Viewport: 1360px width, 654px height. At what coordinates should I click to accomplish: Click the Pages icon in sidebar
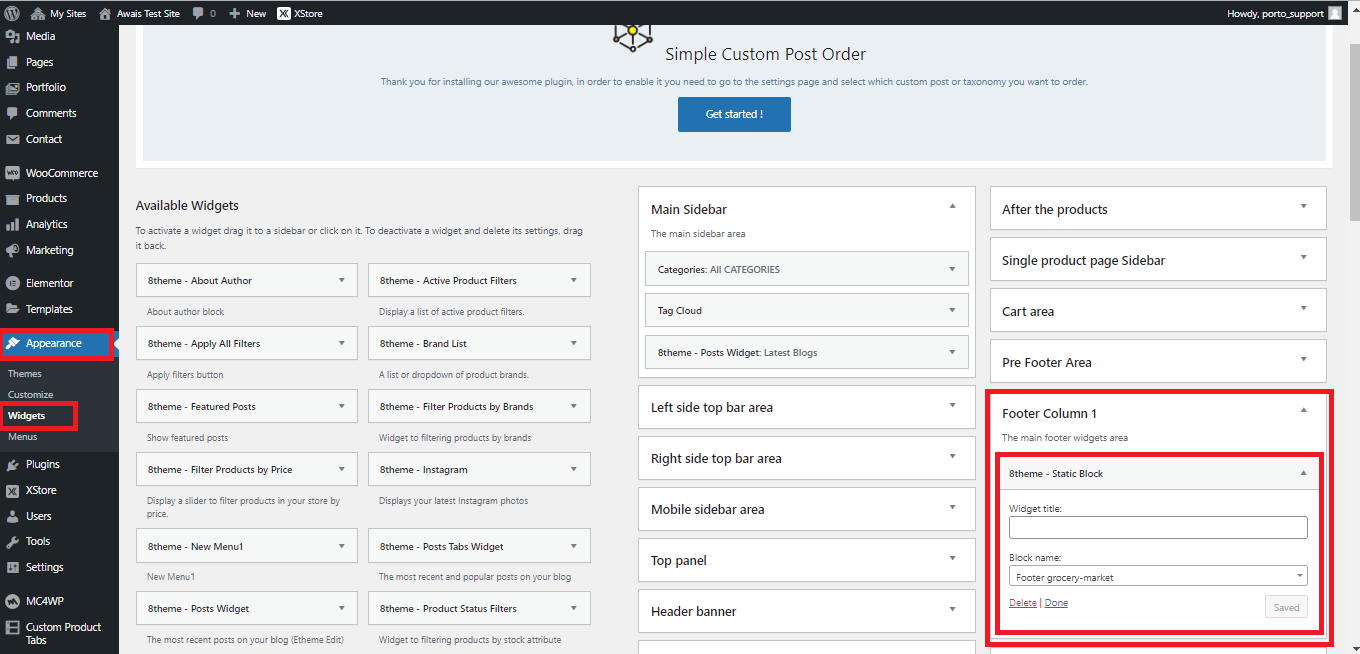point(13,62)
